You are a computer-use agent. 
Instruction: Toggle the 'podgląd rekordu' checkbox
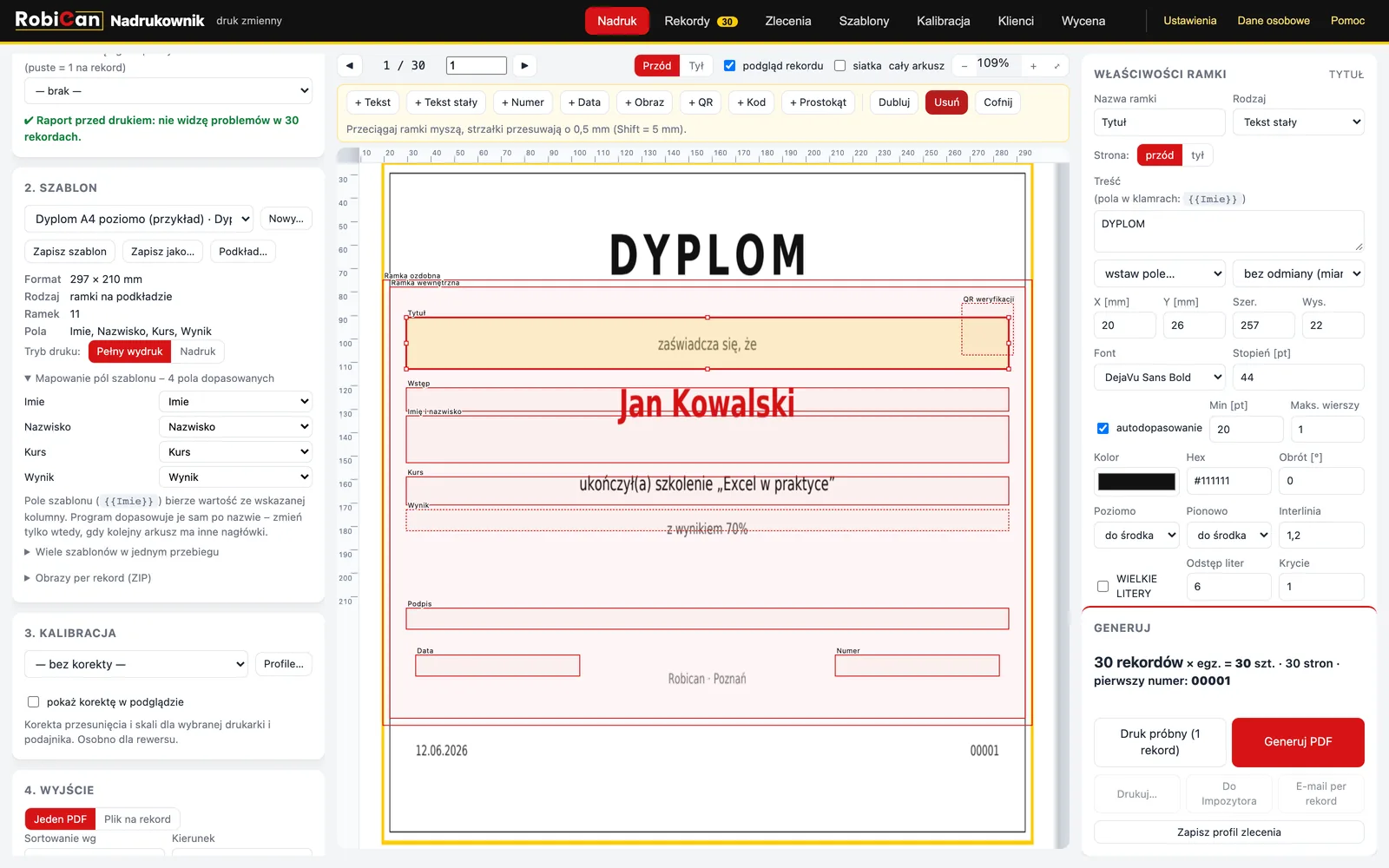730,66
